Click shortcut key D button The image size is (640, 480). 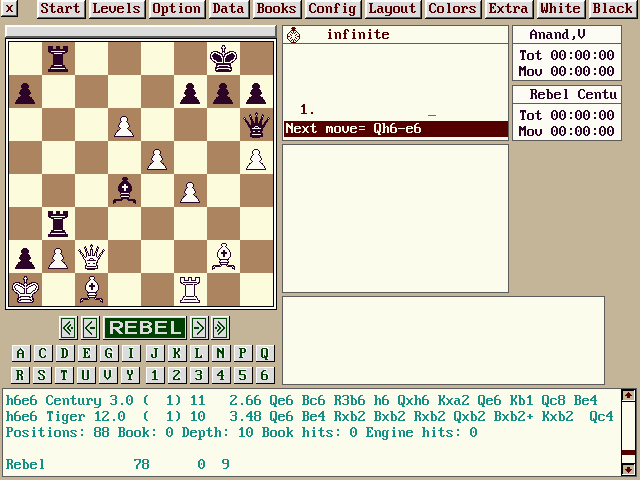click(64, 353)
